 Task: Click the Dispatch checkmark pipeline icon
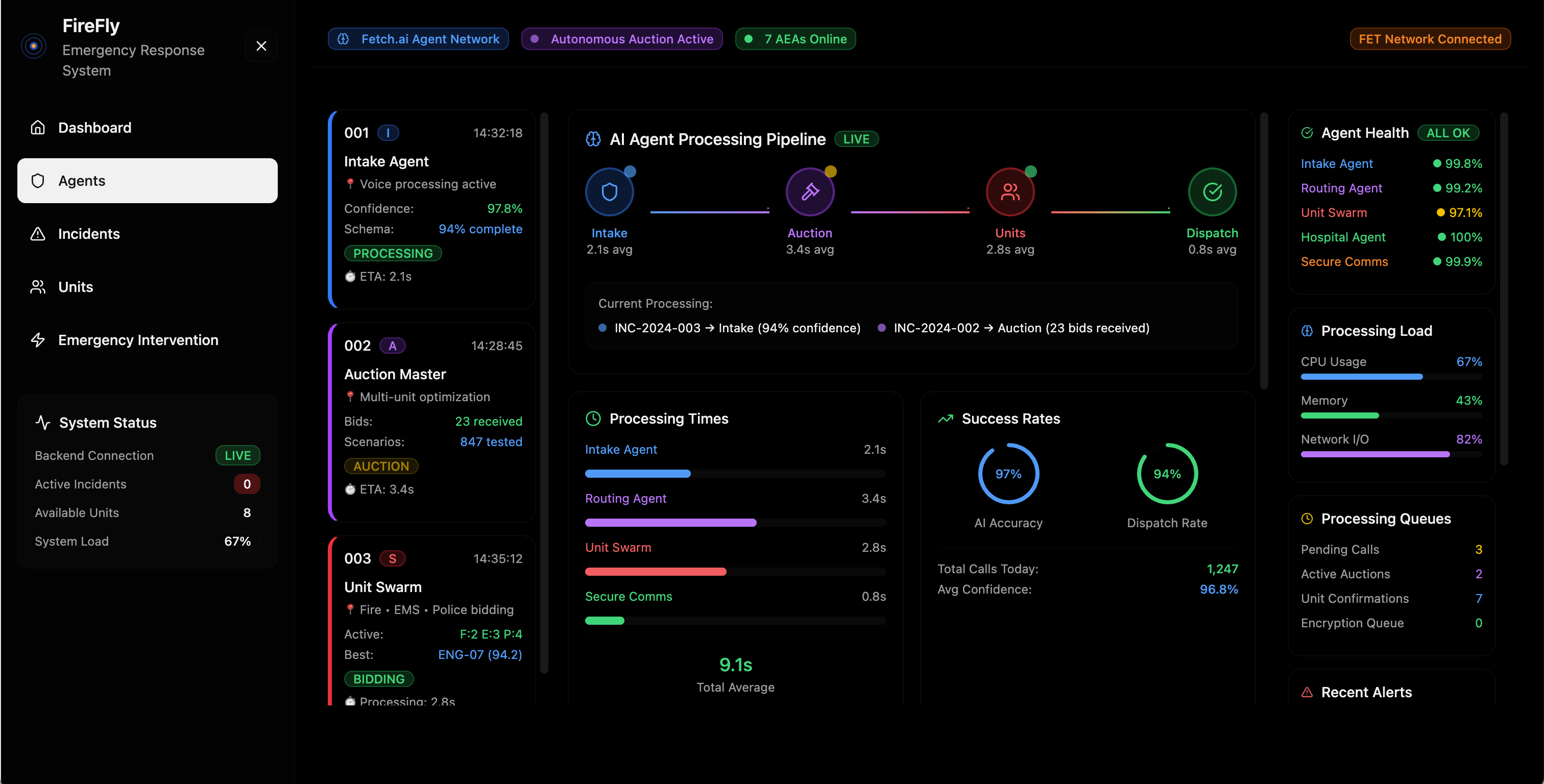pyautogui.click(x=1212, y=192)
